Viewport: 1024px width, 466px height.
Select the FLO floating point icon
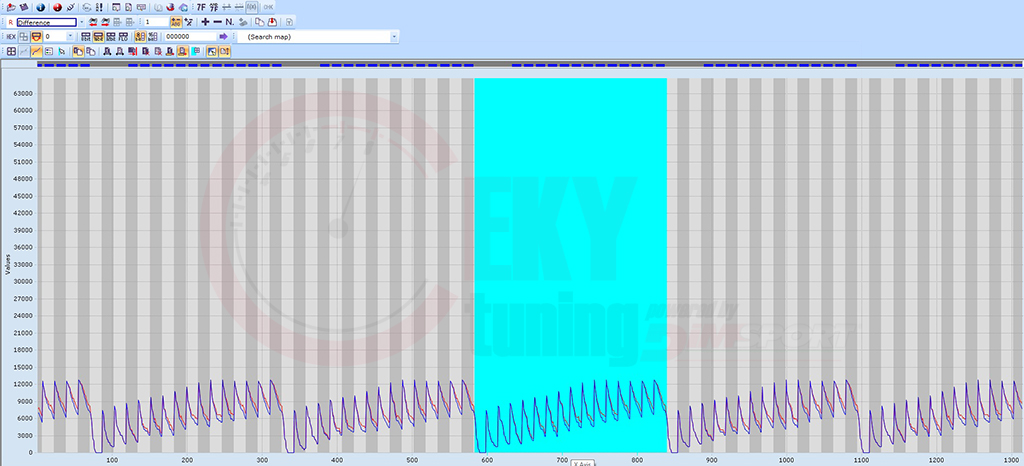[123, 37]
